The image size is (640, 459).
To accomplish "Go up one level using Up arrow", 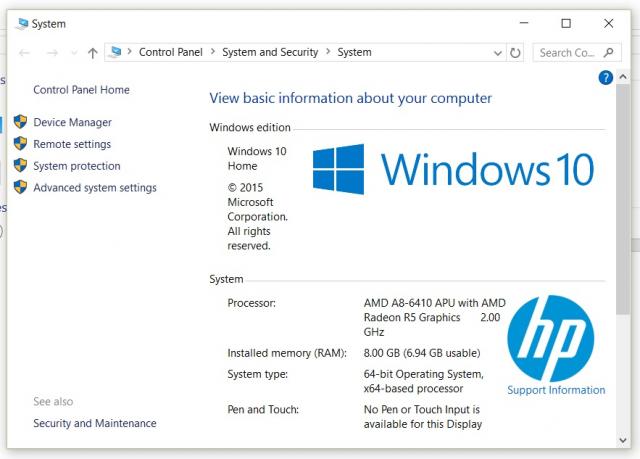I will (92, 53).
